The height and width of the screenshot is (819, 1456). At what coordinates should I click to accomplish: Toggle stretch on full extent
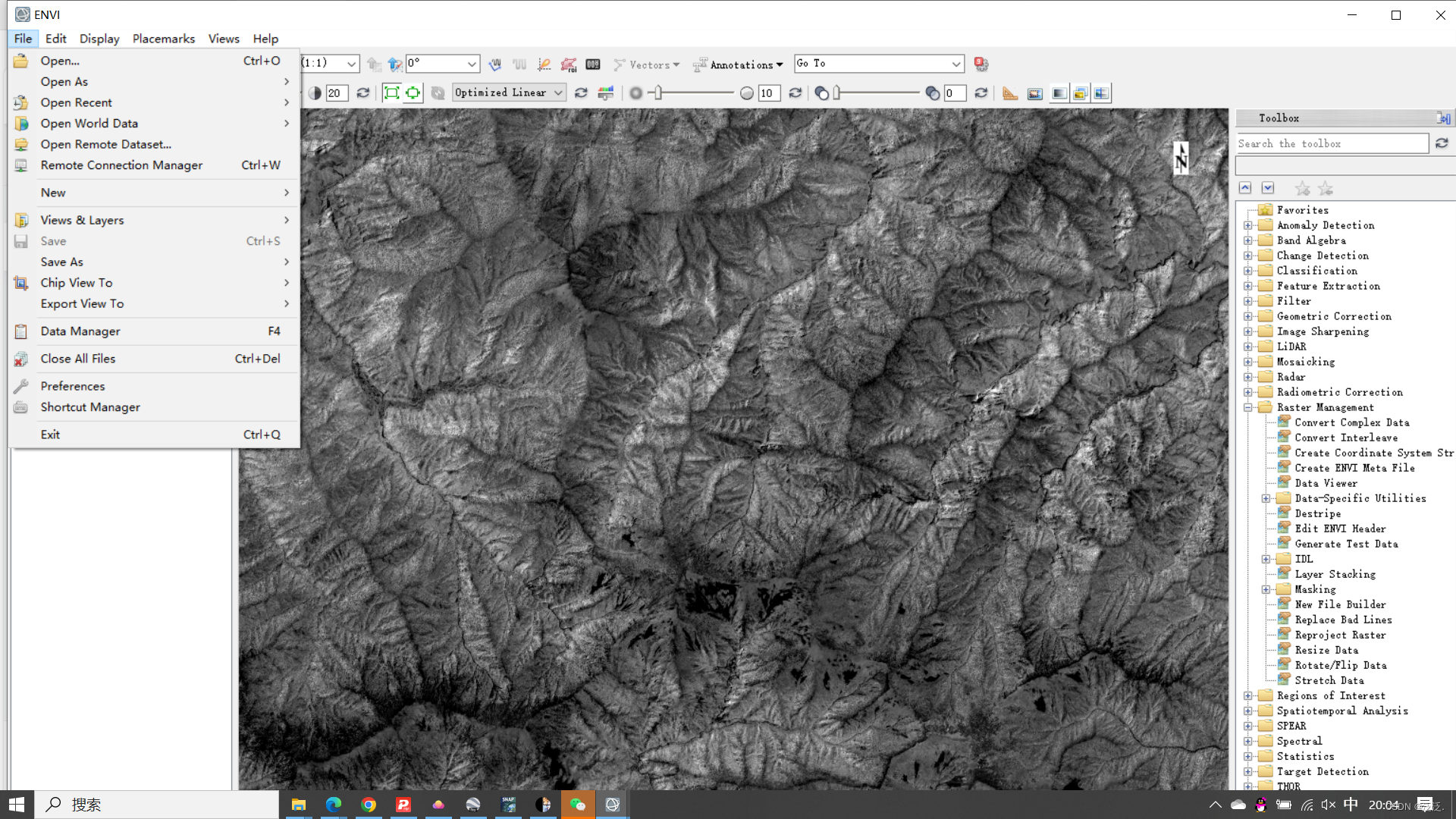tap(391, 93)
